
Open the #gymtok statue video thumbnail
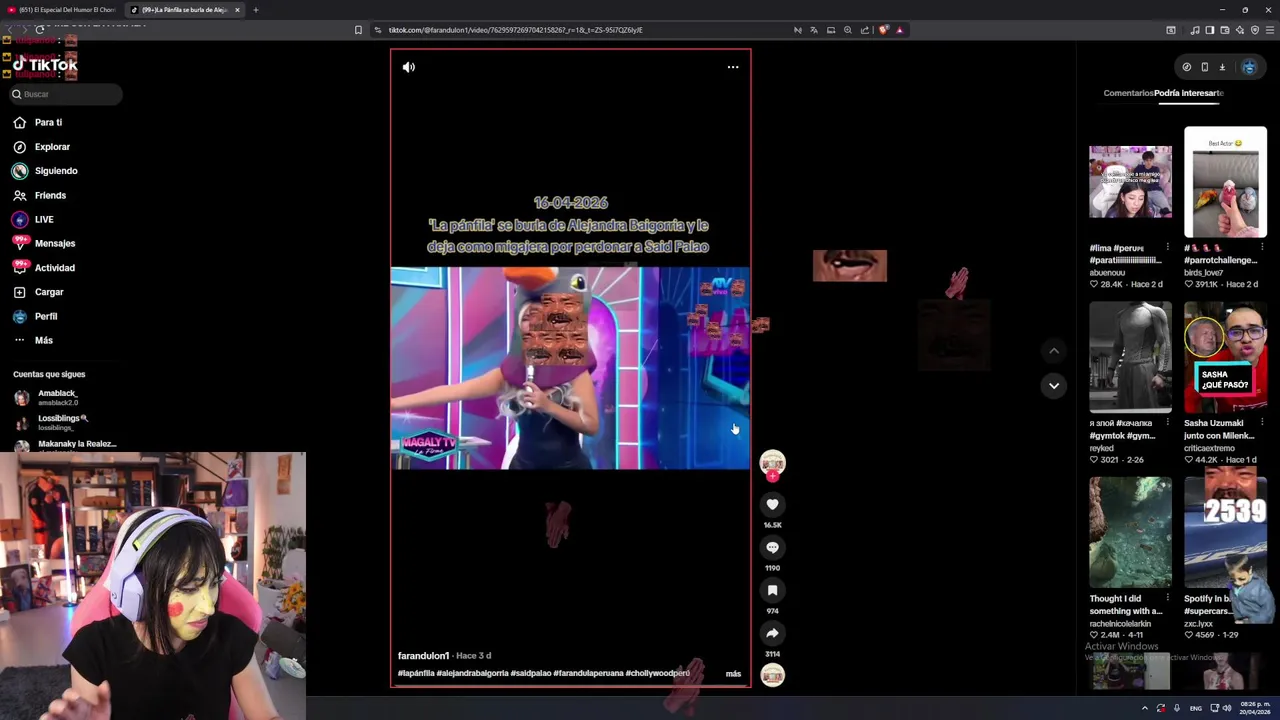click(x=1130, y=357)
